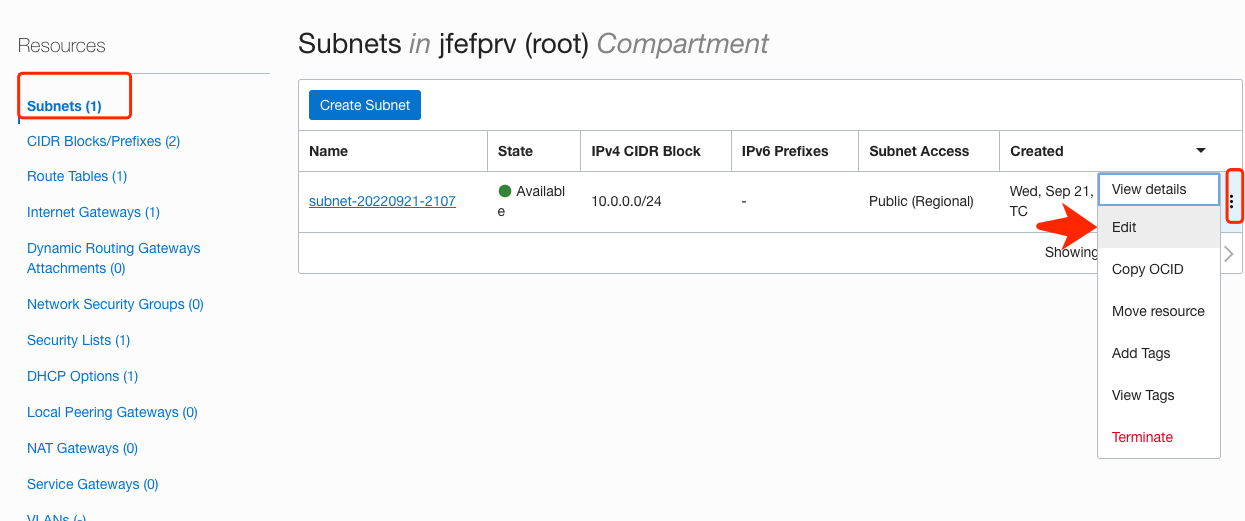This screenshot has height=521, width=1245.
Task: Go to Route Tables (1)
Action: pyautogui.click(x=77, y=176)
